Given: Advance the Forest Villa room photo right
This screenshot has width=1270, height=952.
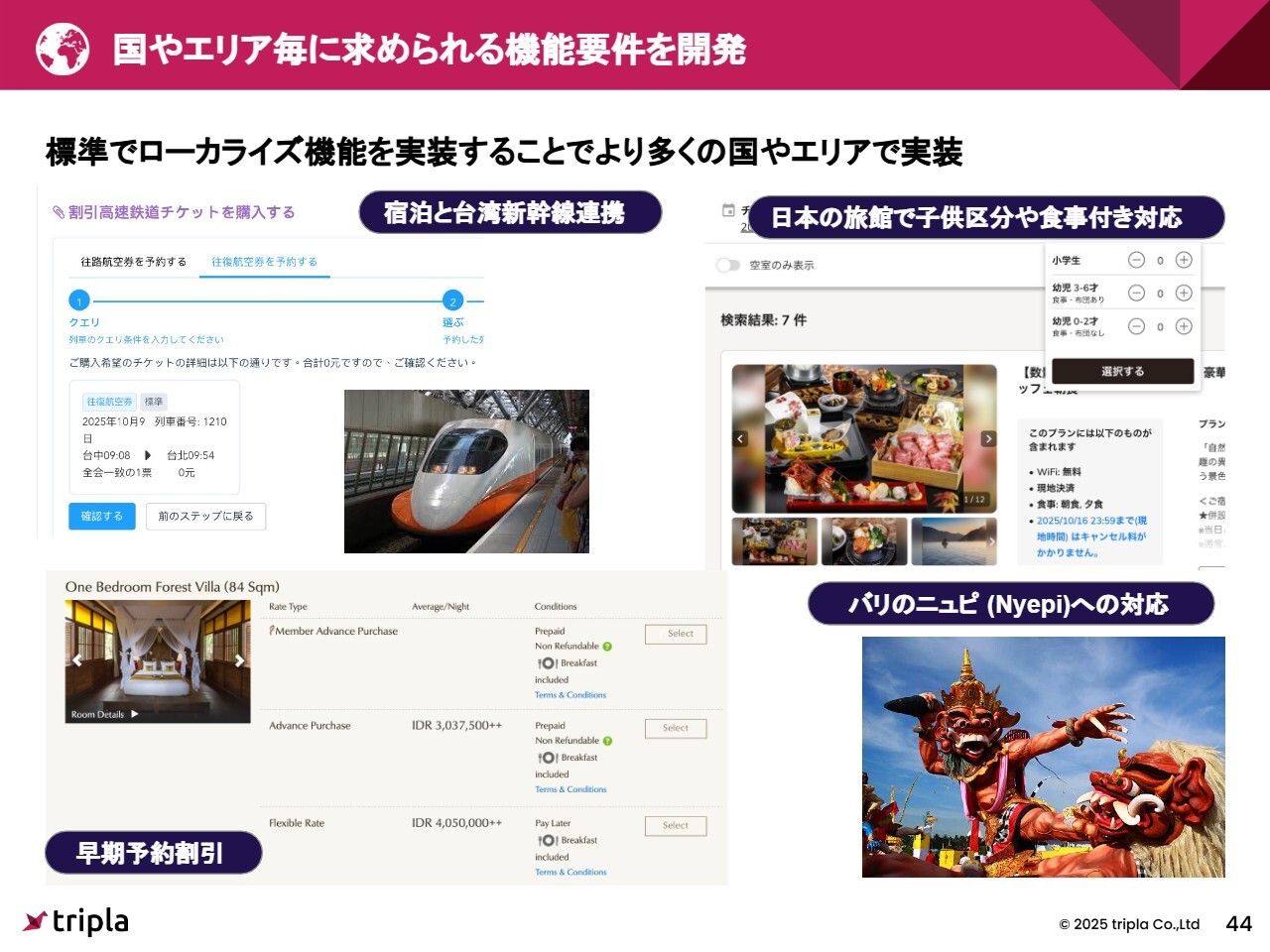Looking at the screenshot, I should (239, 660).
